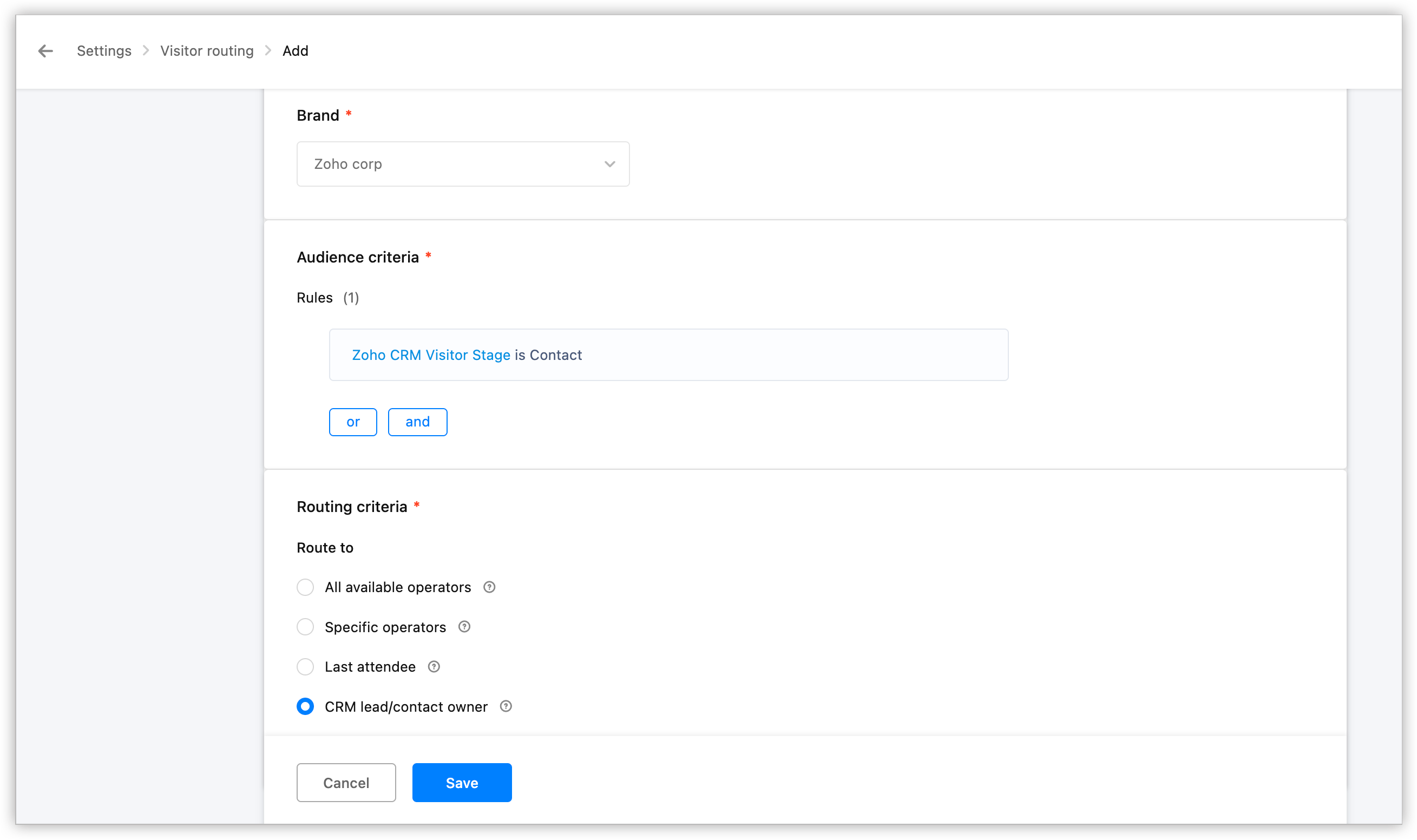Image resolution: width=1417 pixels, height=840 pixels.
Task: Cancel the routing rule creation
Action: (x=346, y=783)
